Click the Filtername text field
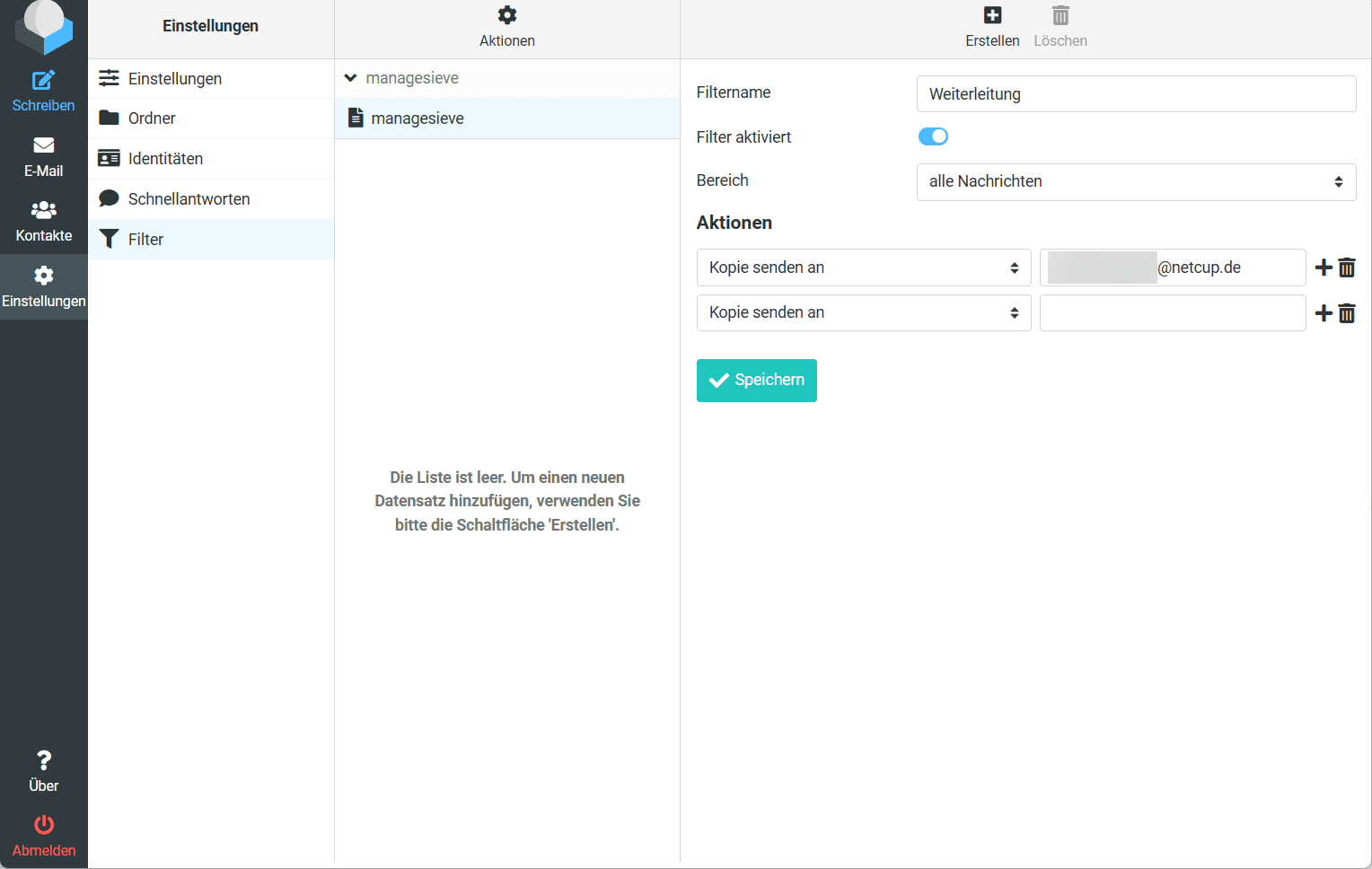This screenshot has width=1372, height=869. [x=1136, y=94]
